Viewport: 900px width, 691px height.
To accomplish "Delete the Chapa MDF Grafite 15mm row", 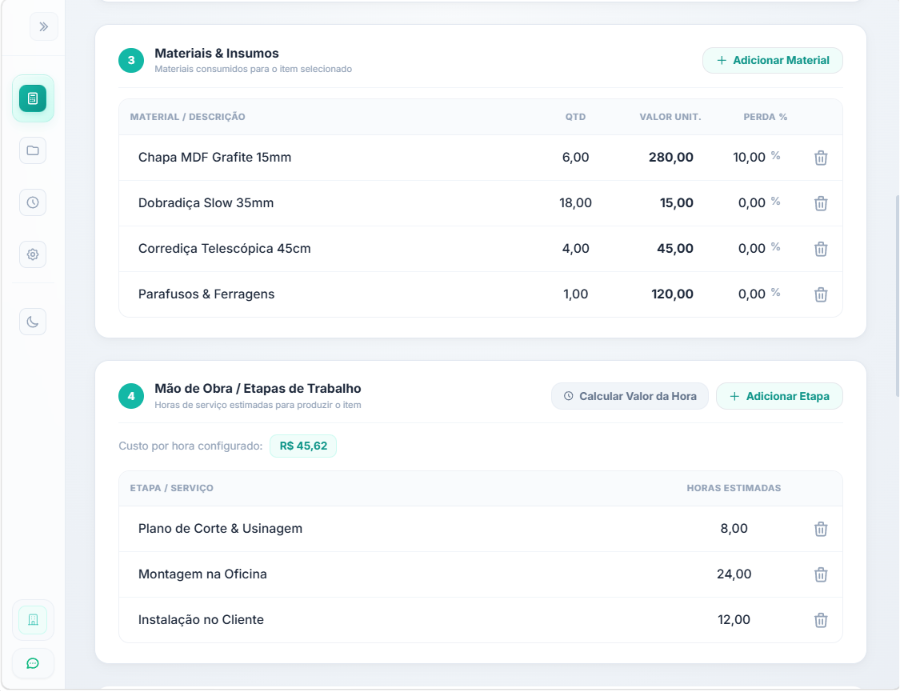I will [821, 158].
